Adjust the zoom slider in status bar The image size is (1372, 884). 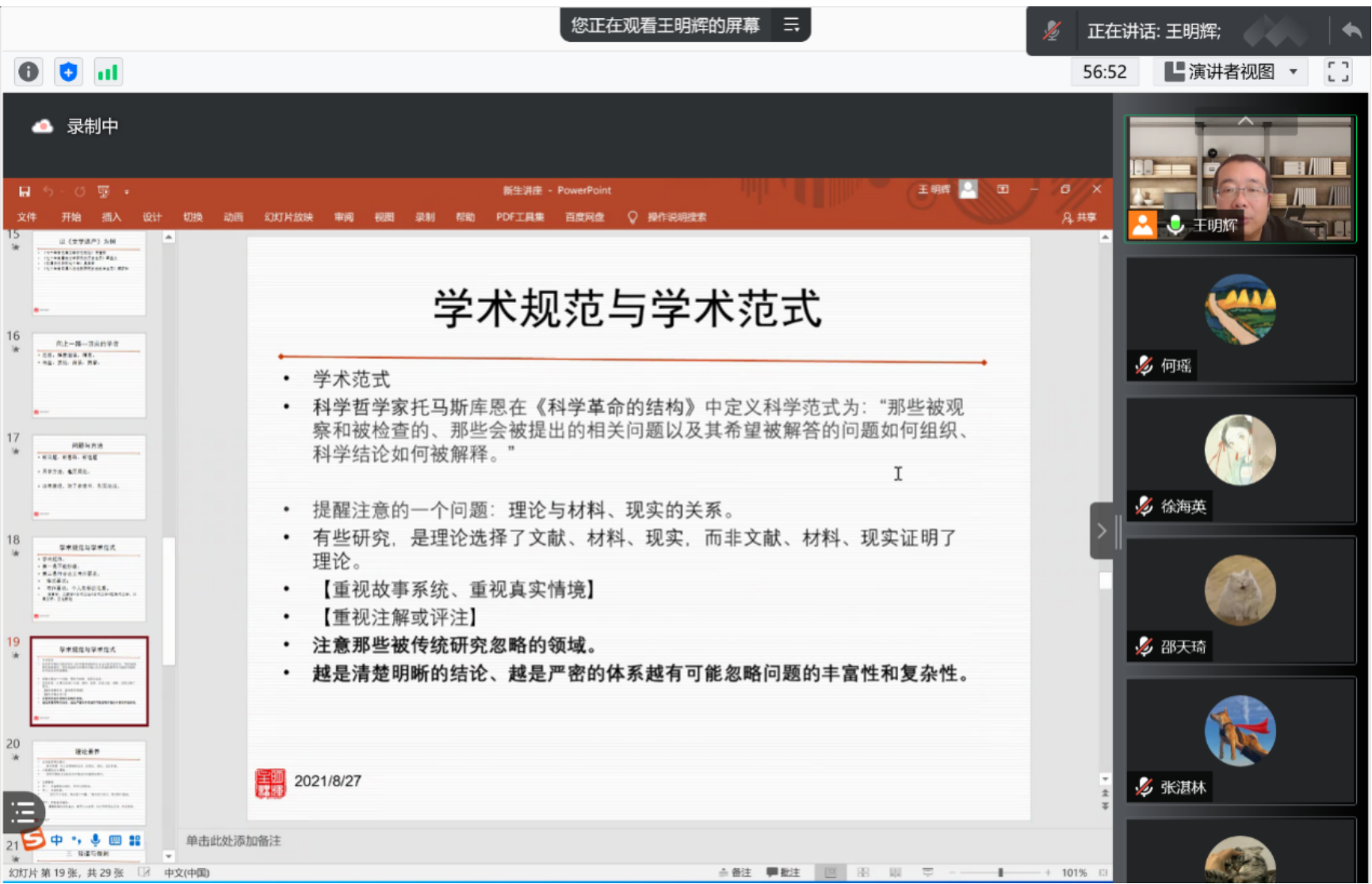(1000, 872)
